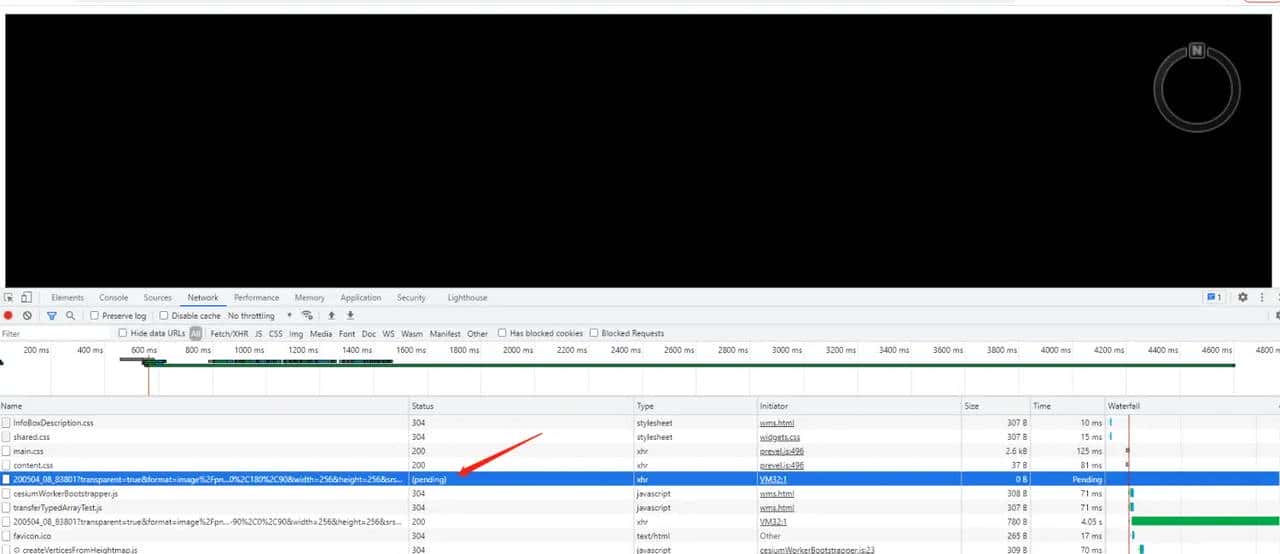Screen dimensions: 1280x554
Task: Open network search with magnifier icon
Action: coord(70,316)
